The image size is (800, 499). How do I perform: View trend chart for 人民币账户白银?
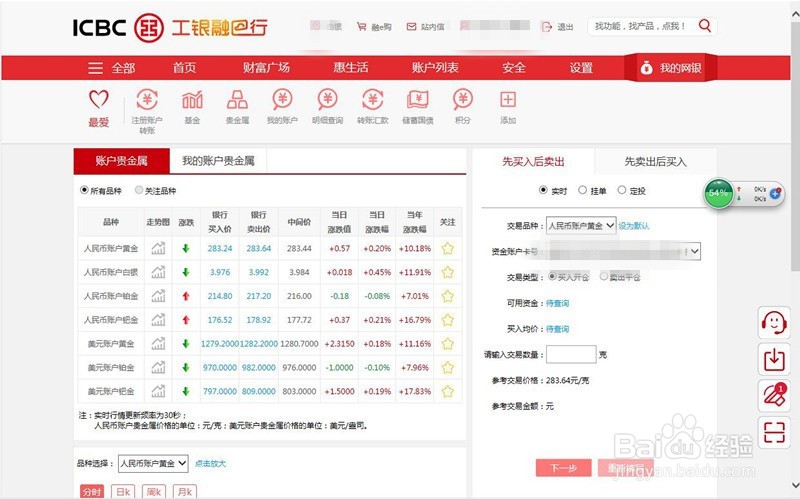tap(158, 272)
